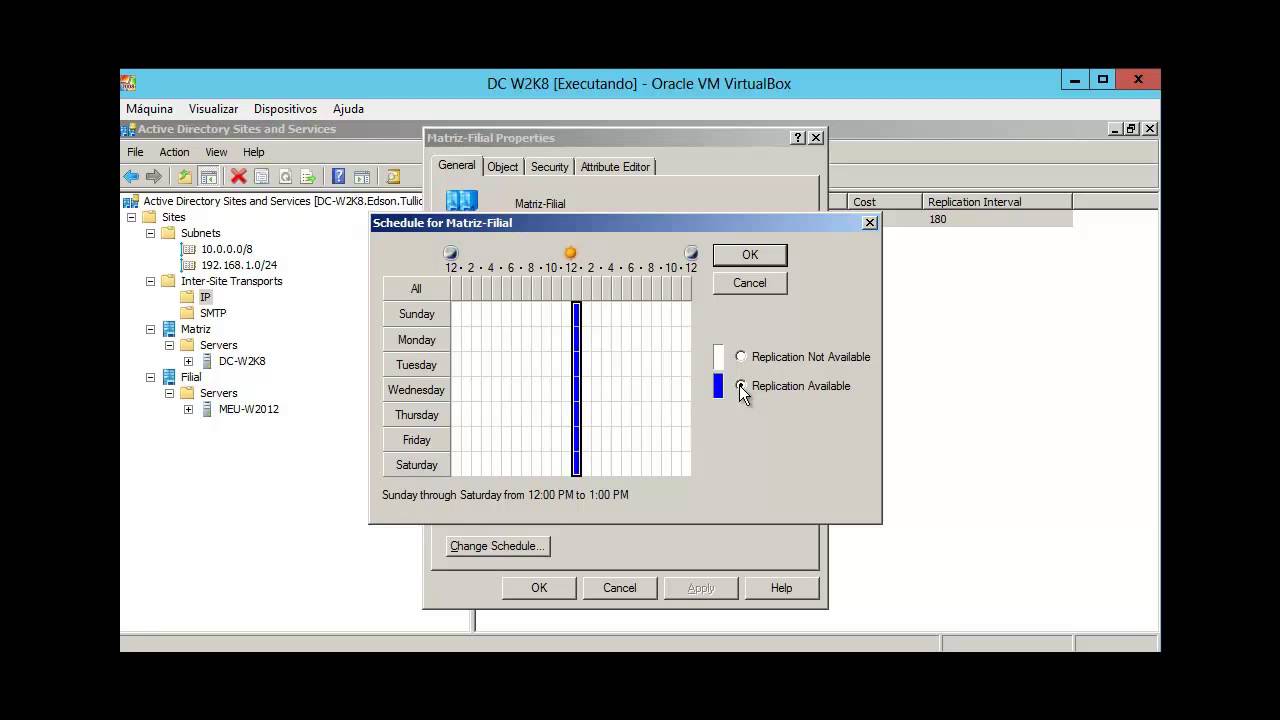Collapse the Matriz site node
1280x720 pixels.
point(151,329)
